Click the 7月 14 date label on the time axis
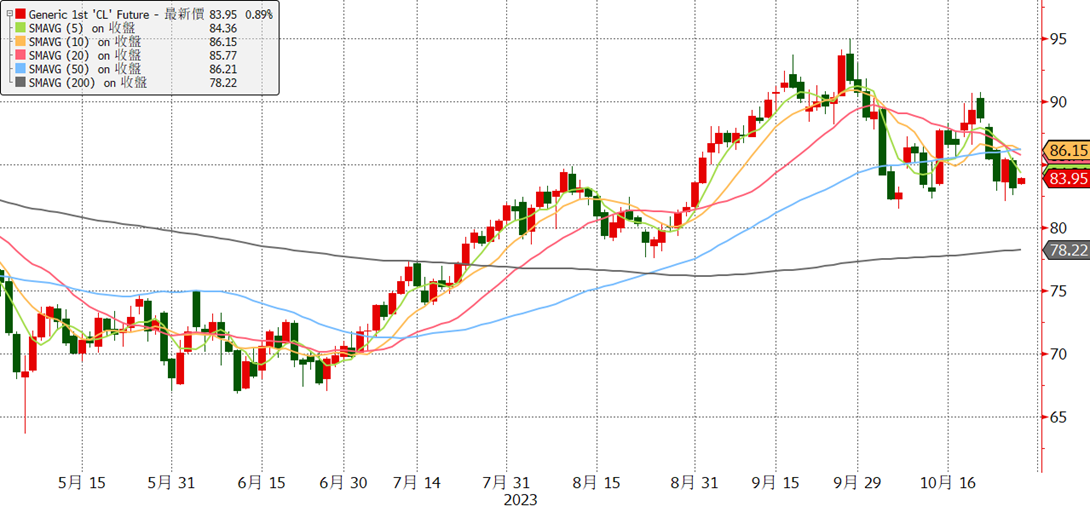Viewport: 1090px width, 511px height. coord(416,482)
